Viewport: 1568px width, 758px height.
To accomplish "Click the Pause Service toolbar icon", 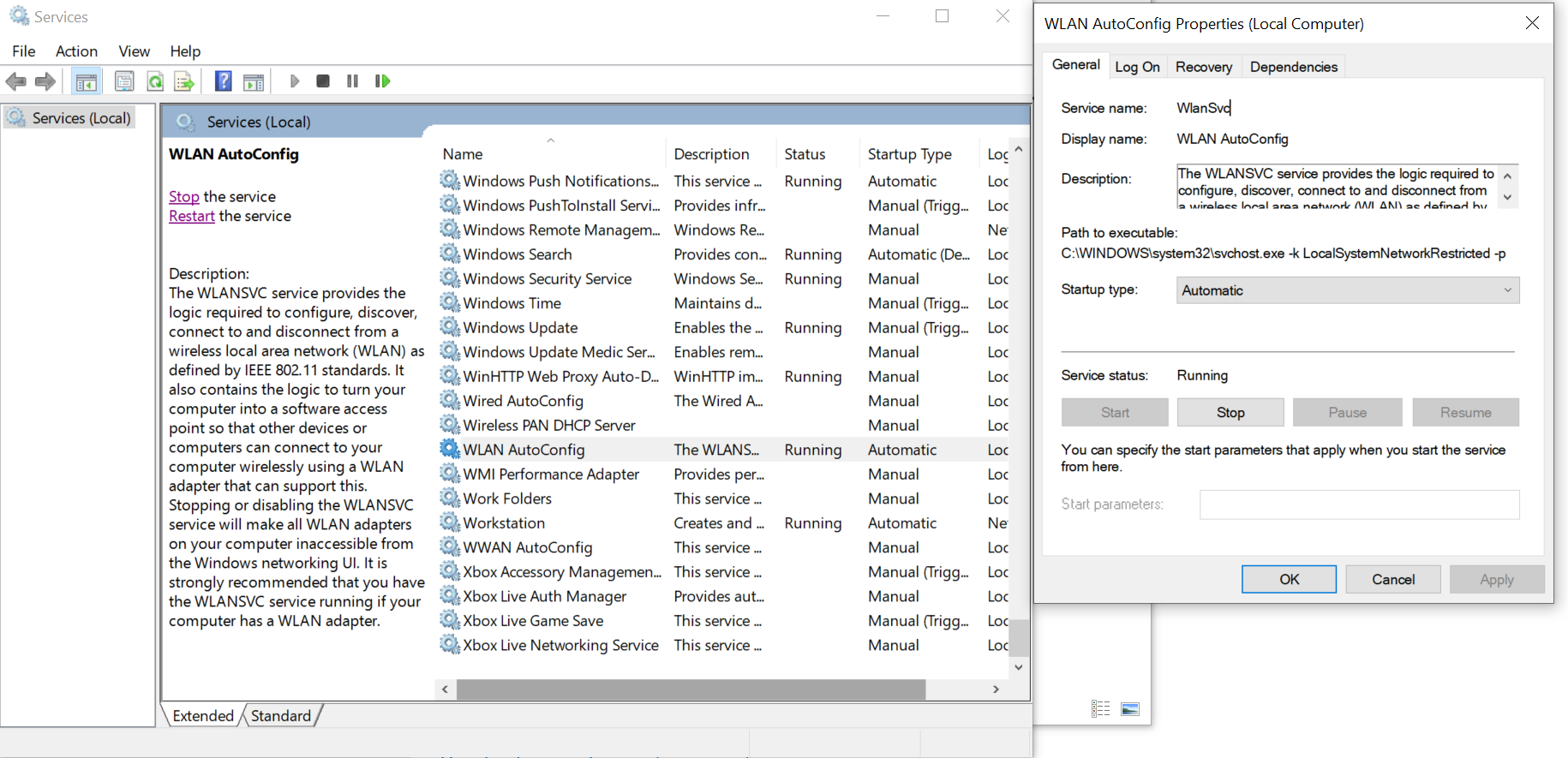I will (352, 81).
